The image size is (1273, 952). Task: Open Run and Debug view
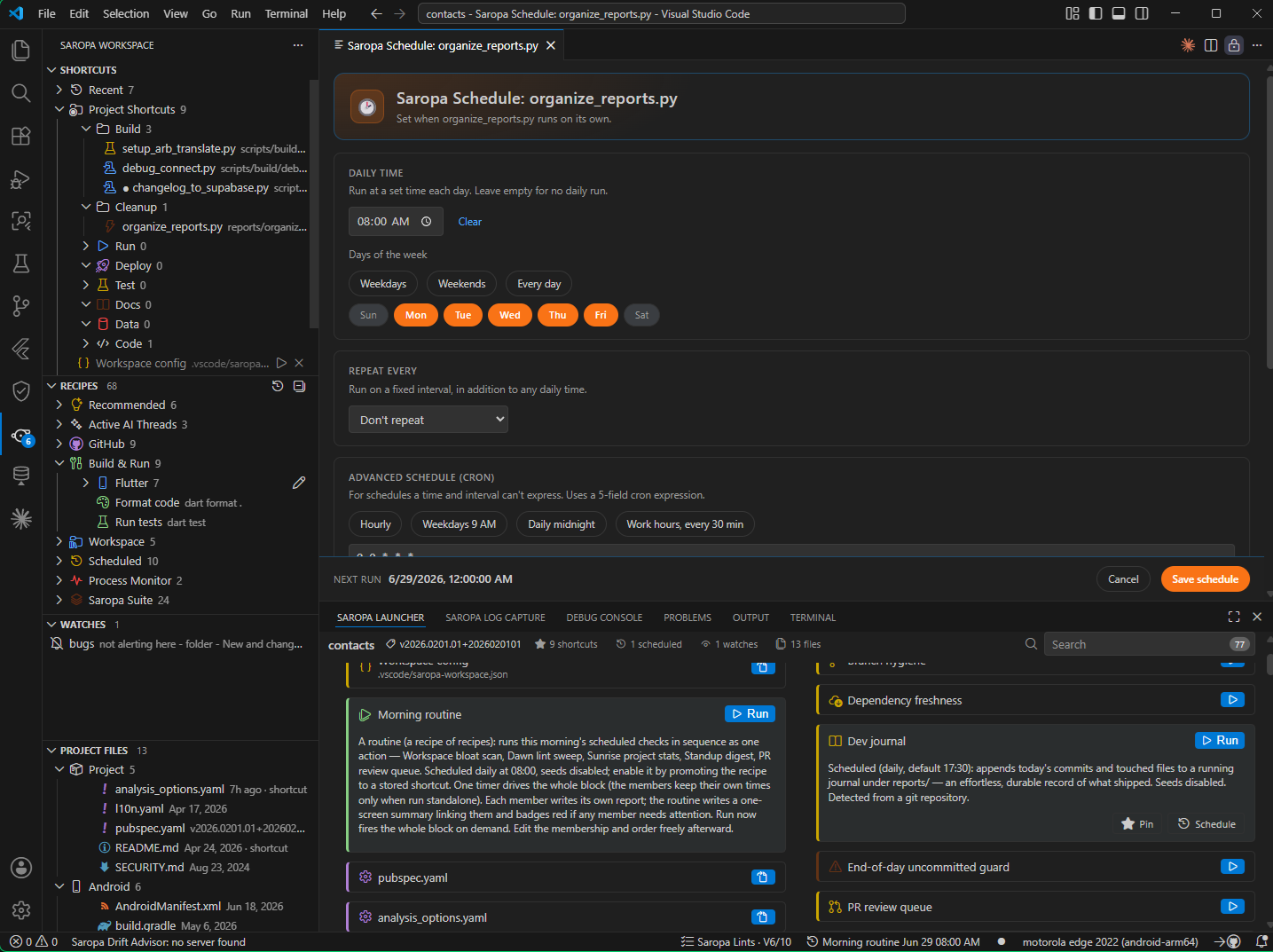point(21,178)
